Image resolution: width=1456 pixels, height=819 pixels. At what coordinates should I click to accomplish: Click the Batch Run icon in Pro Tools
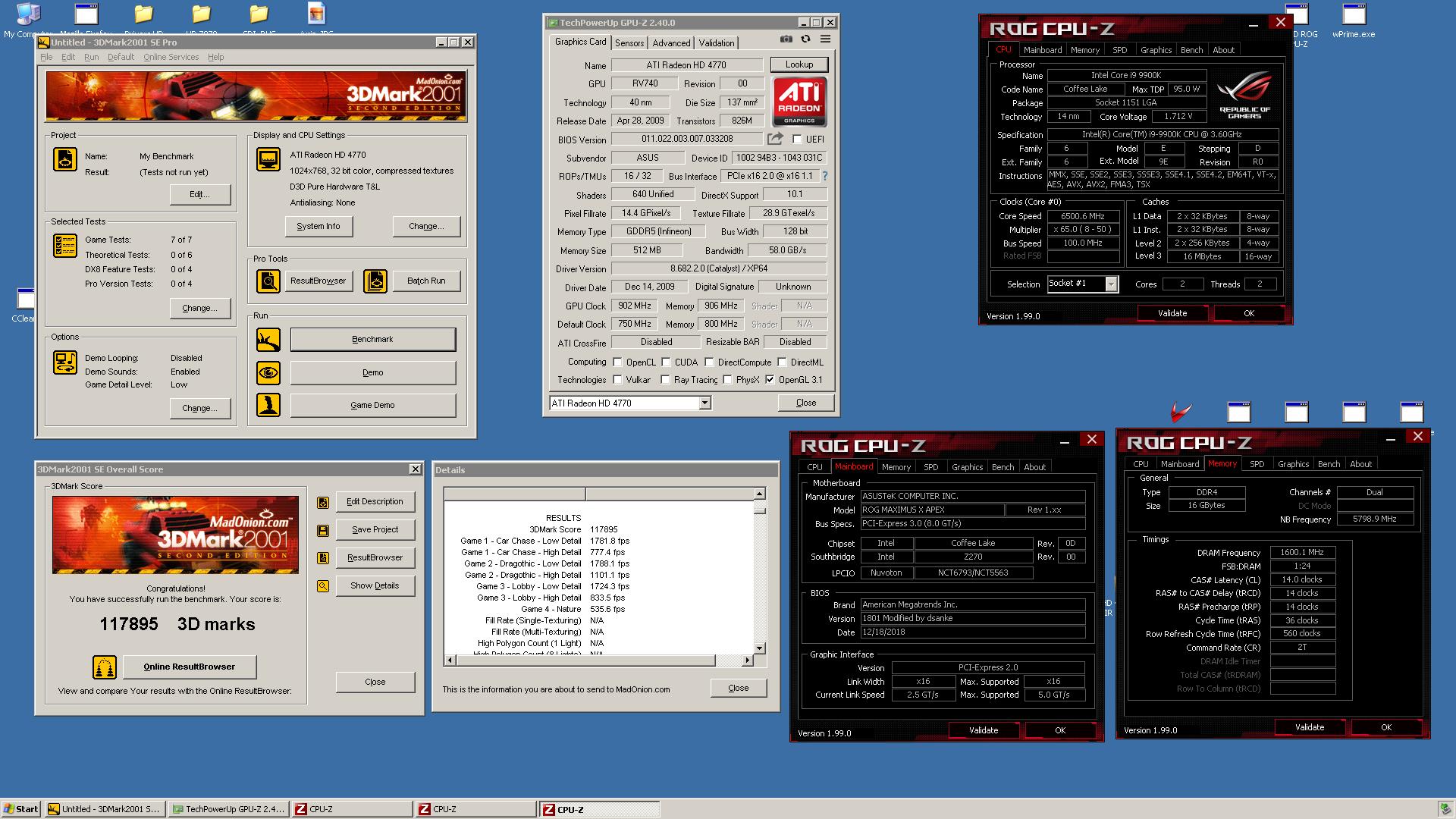point(375,281)
